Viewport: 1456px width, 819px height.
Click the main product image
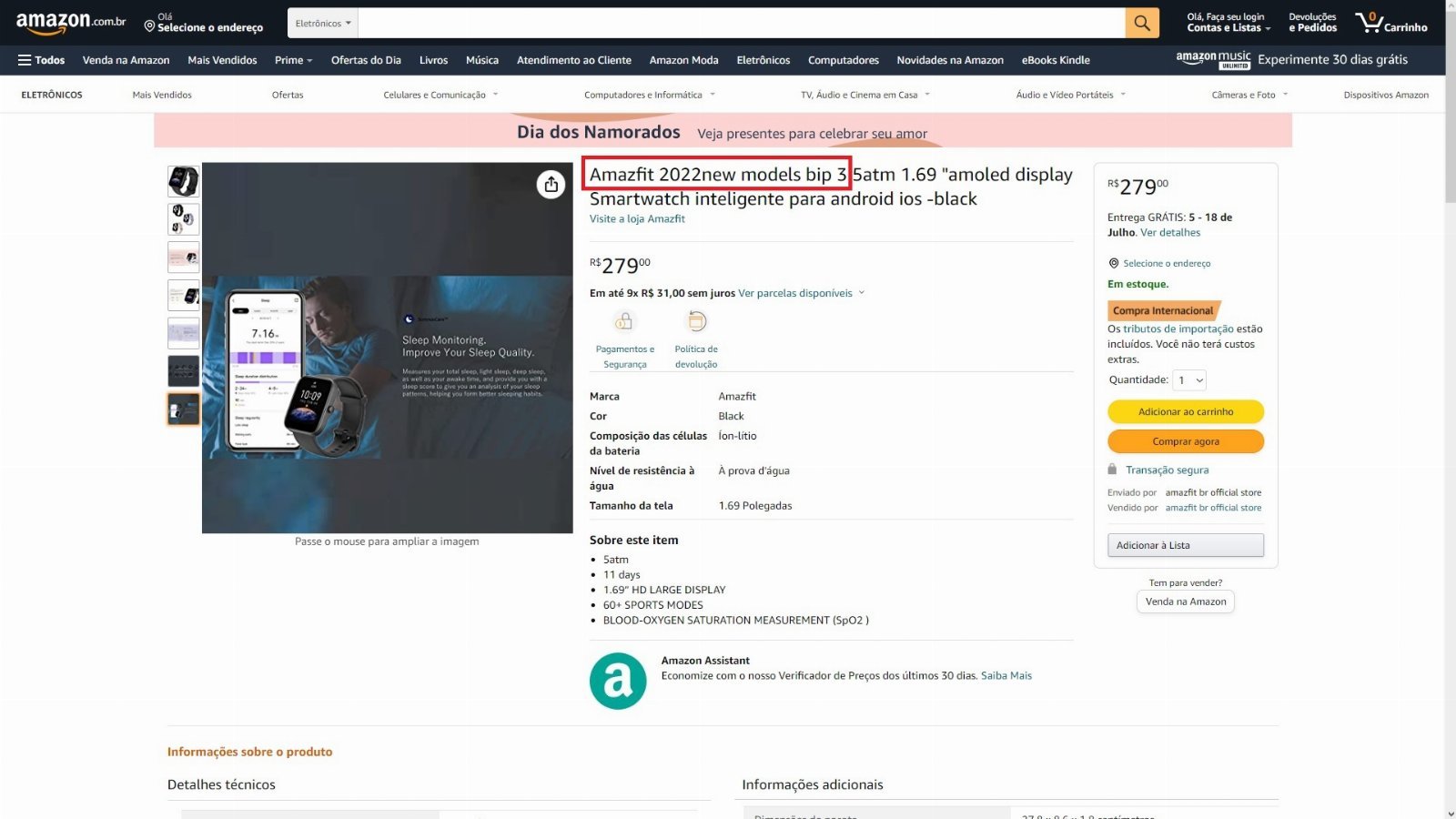387,348
